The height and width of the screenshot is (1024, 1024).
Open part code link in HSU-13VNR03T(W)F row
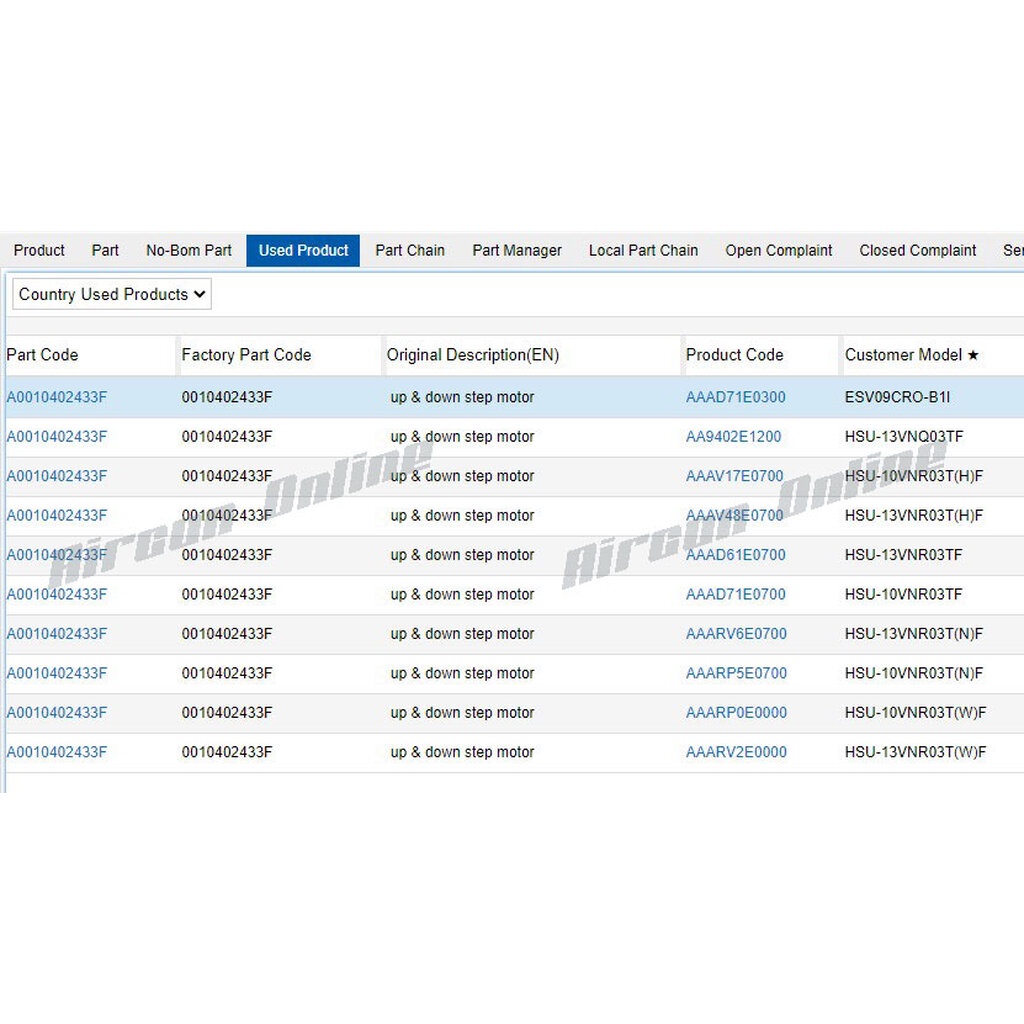pyautogui.click(x=57, y=752)
